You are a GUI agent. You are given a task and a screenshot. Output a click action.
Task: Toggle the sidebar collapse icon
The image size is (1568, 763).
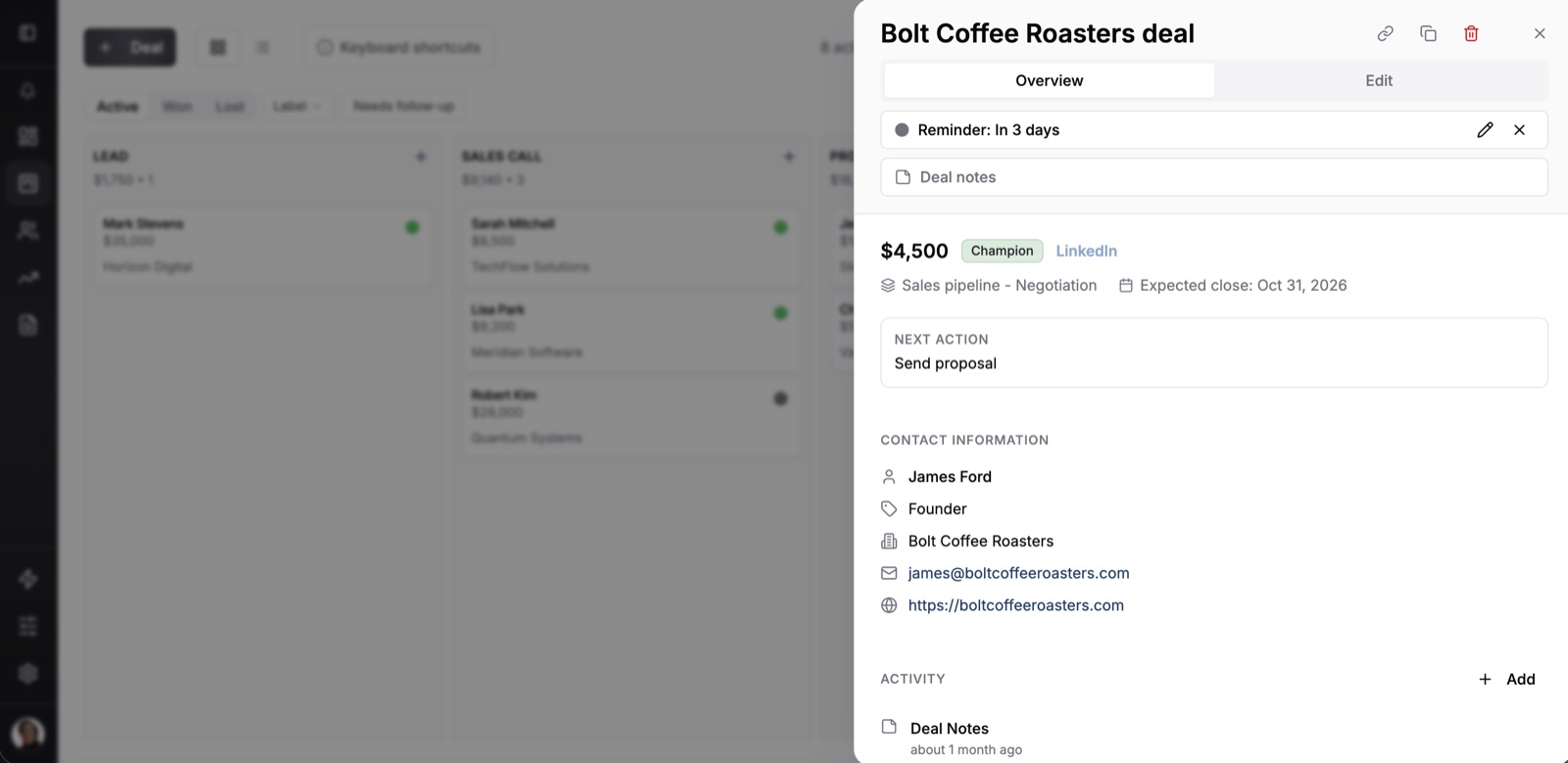point(27,33)
